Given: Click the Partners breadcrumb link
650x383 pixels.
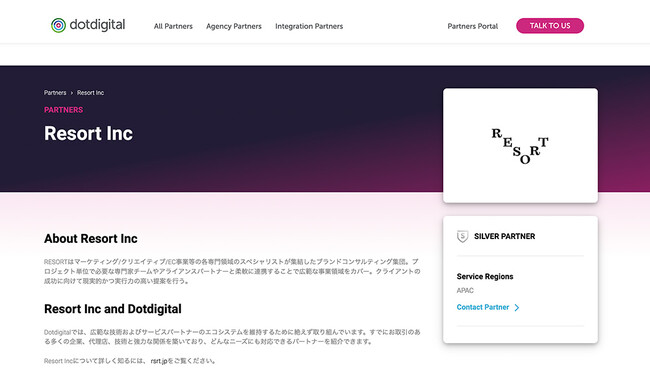Looking at the screenshot, I should point(55,93).
